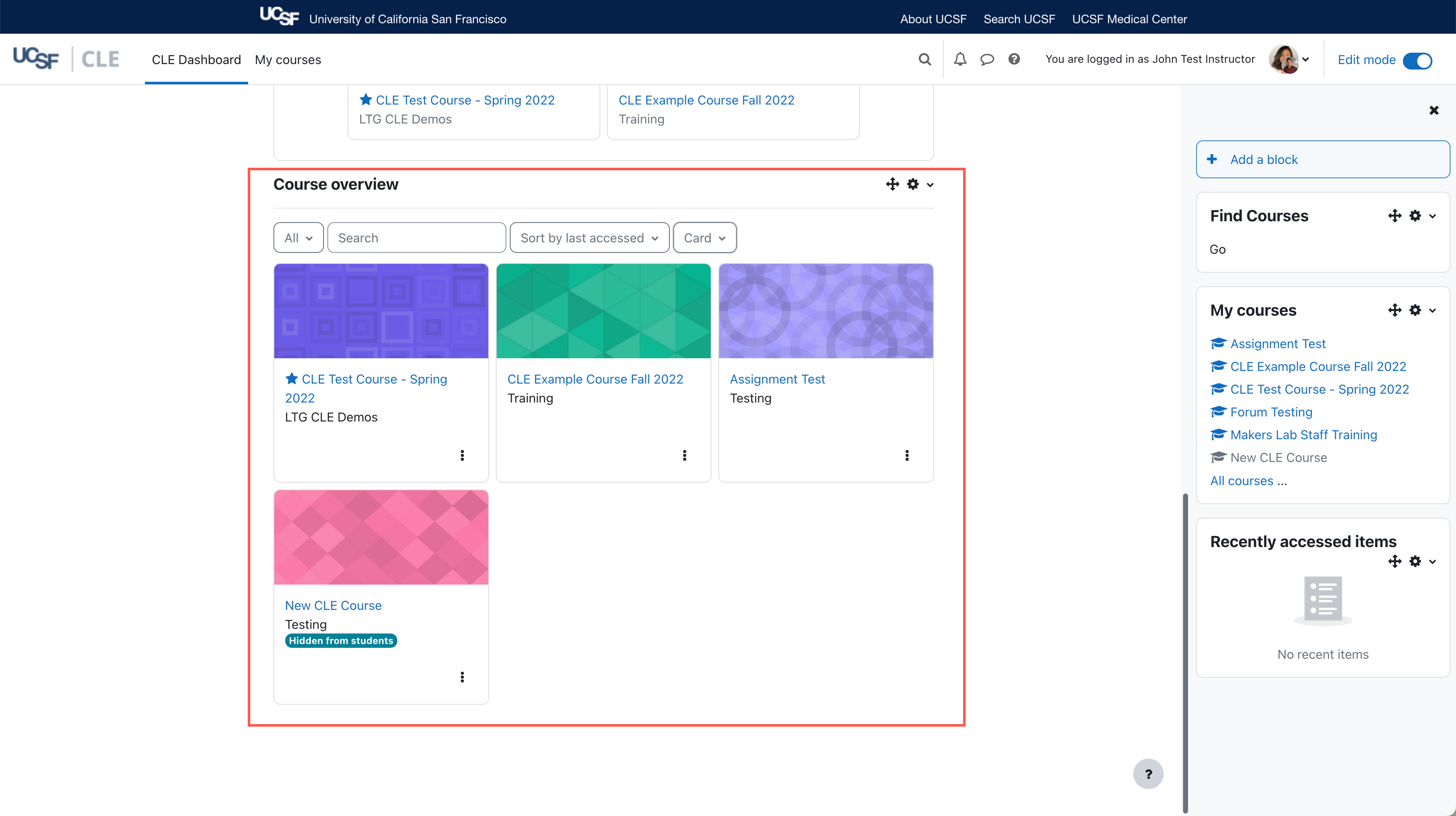Open CLE Example Course Fall 2022 sidebar link
The image size is (1456, 816).
click(1318, 366)
